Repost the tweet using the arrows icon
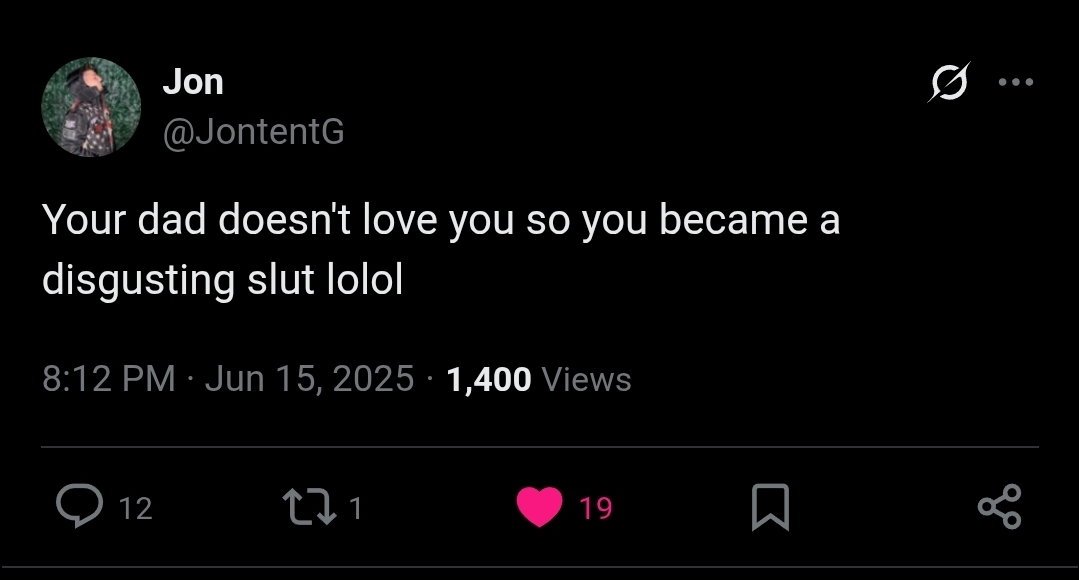This screenshot has width=1079, height=580. point(311,507)
